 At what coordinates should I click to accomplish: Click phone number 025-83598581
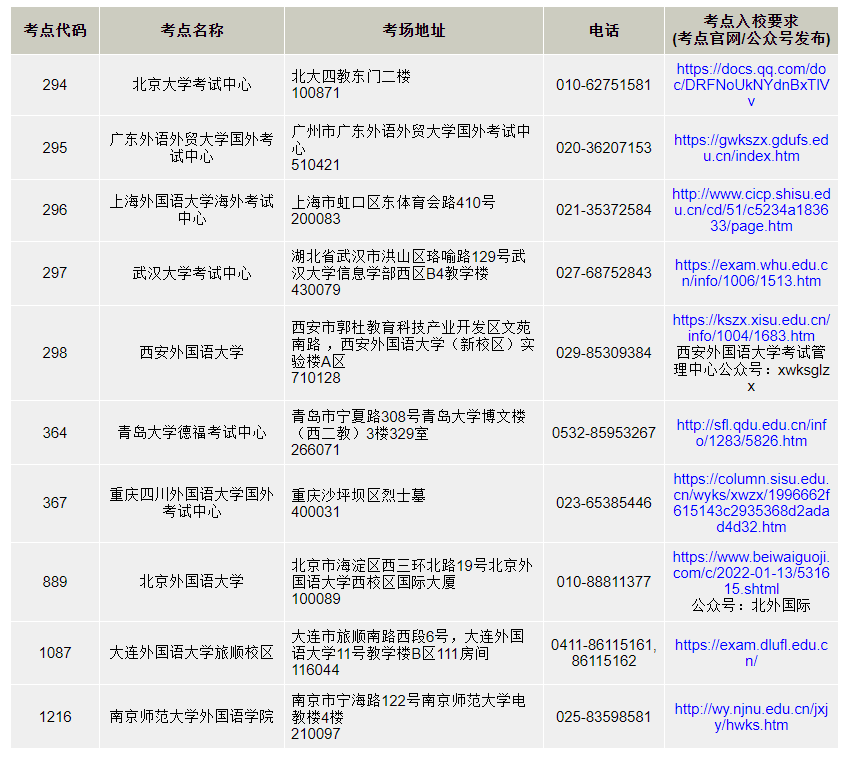604,717
